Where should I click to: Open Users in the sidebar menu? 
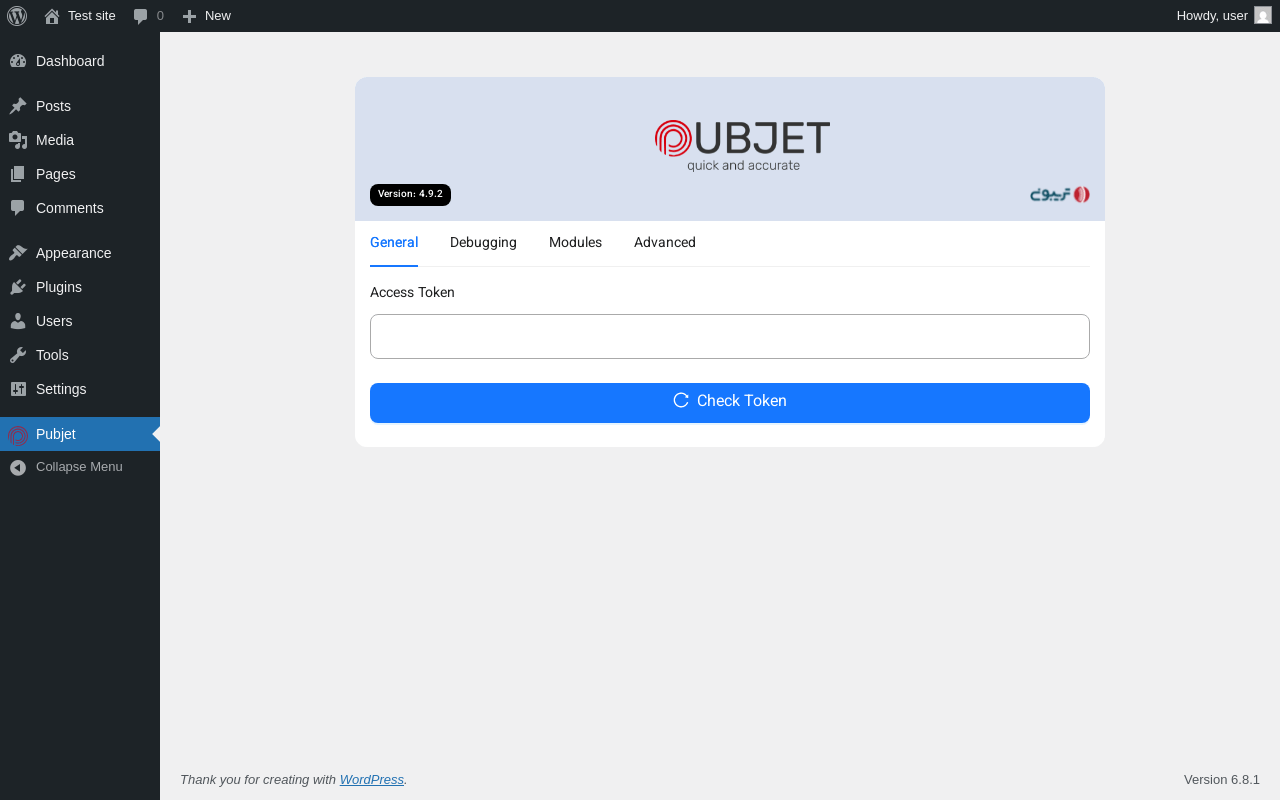[x=80, y=321]
